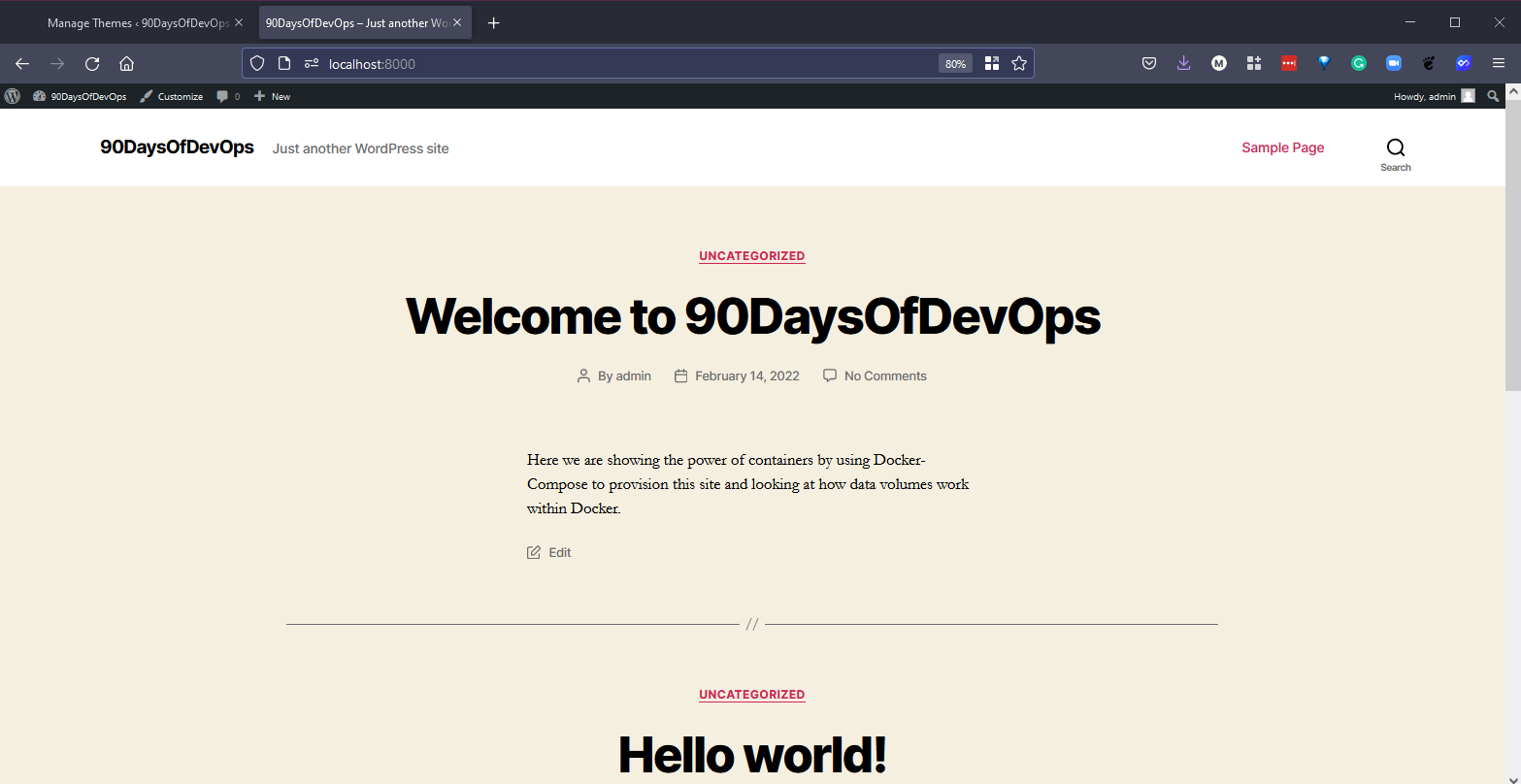Click the admin bar search magnifier icon
Screen dimensions: 1521x784
[1493, 96]
